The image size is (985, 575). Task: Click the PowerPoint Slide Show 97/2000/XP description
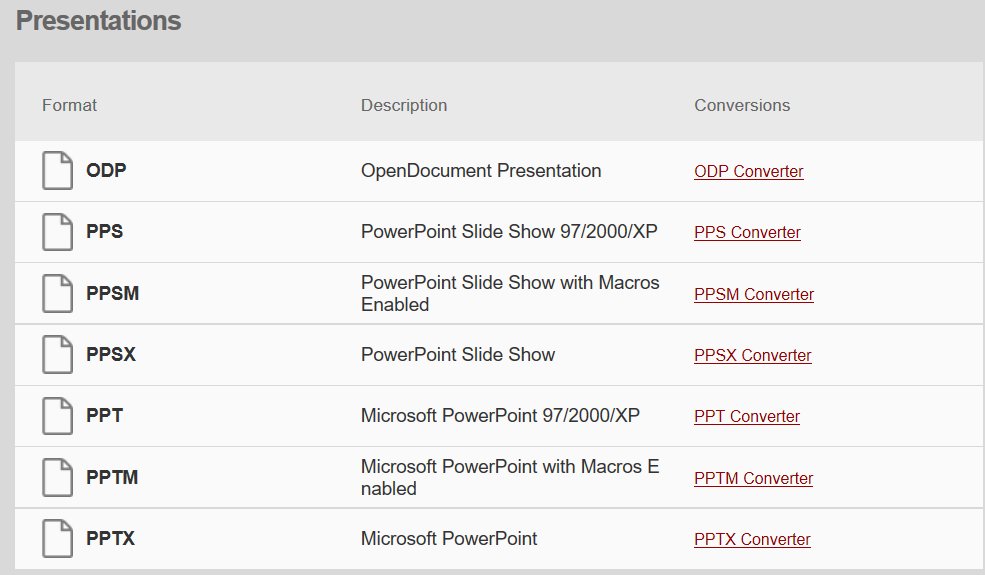509,232
